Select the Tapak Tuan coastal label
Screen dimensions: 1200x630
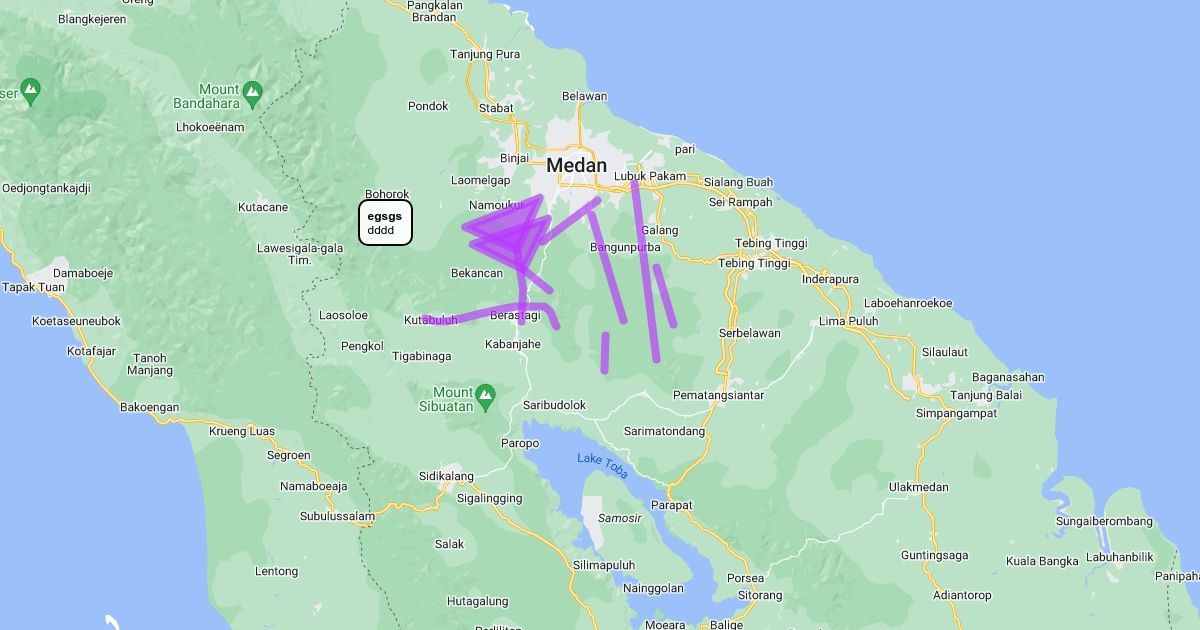coord(33,287)
